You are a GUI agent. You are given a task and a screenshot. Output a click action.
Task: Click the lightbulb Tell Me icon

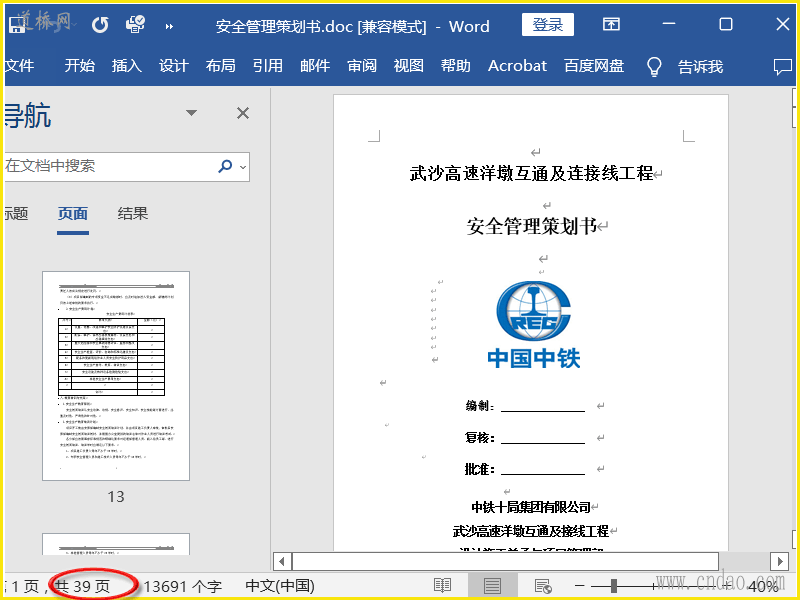(x=654, y=66)
